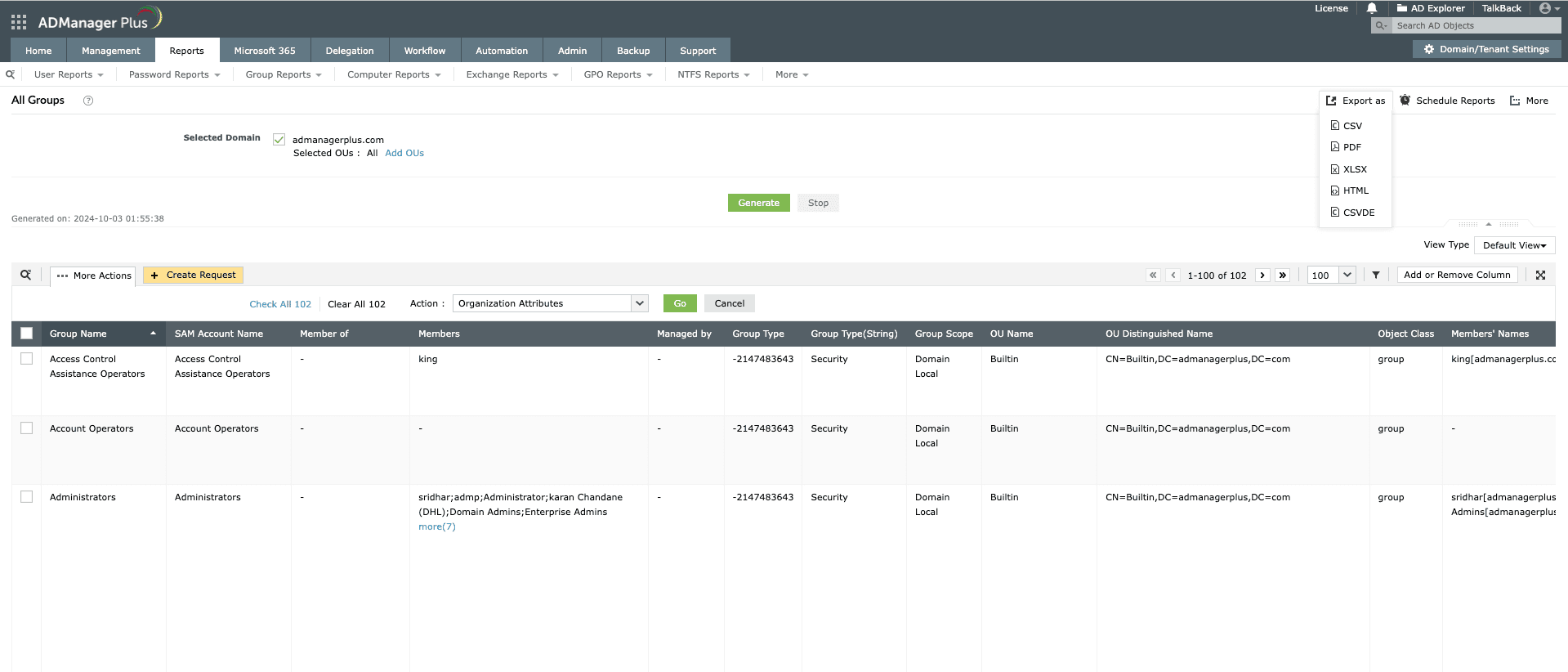
Task: Switch to the Management tab
Action: click(111, 51)
